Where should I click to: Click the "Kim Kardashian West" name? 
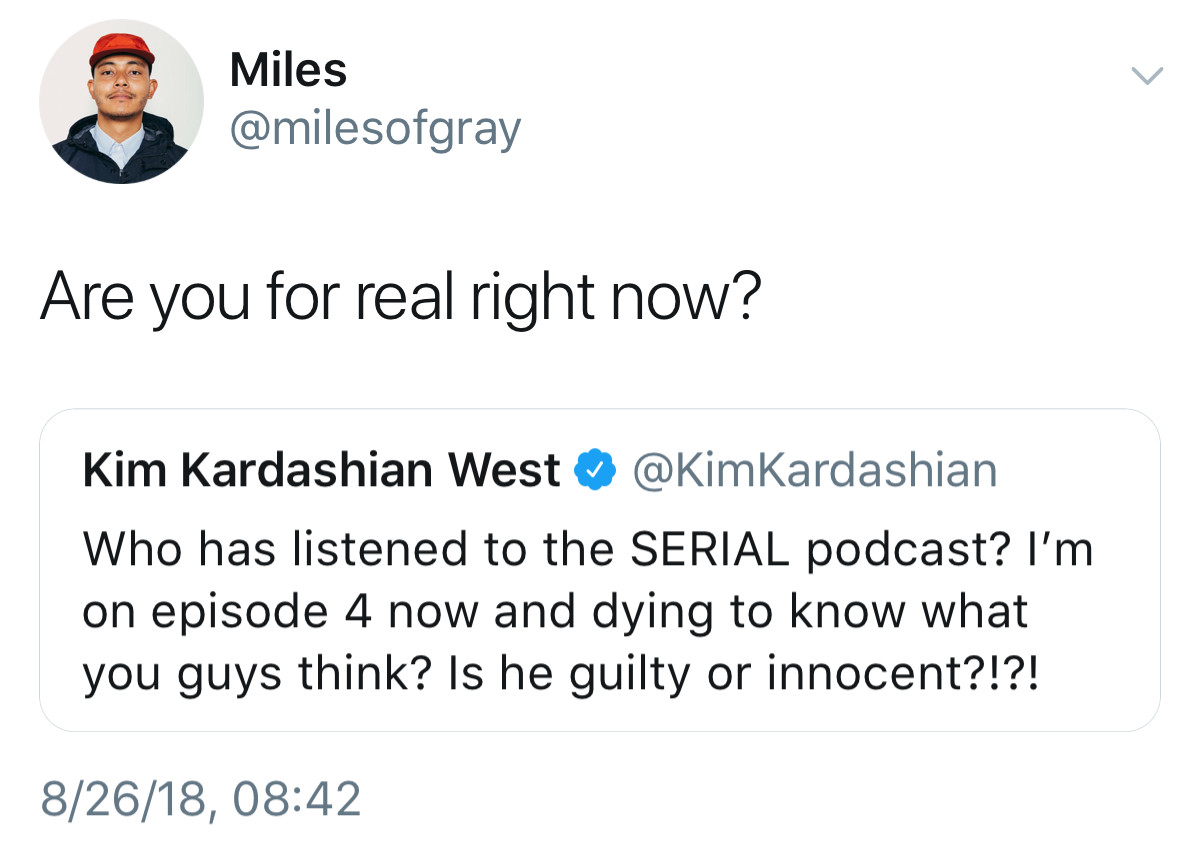[321, 471]
